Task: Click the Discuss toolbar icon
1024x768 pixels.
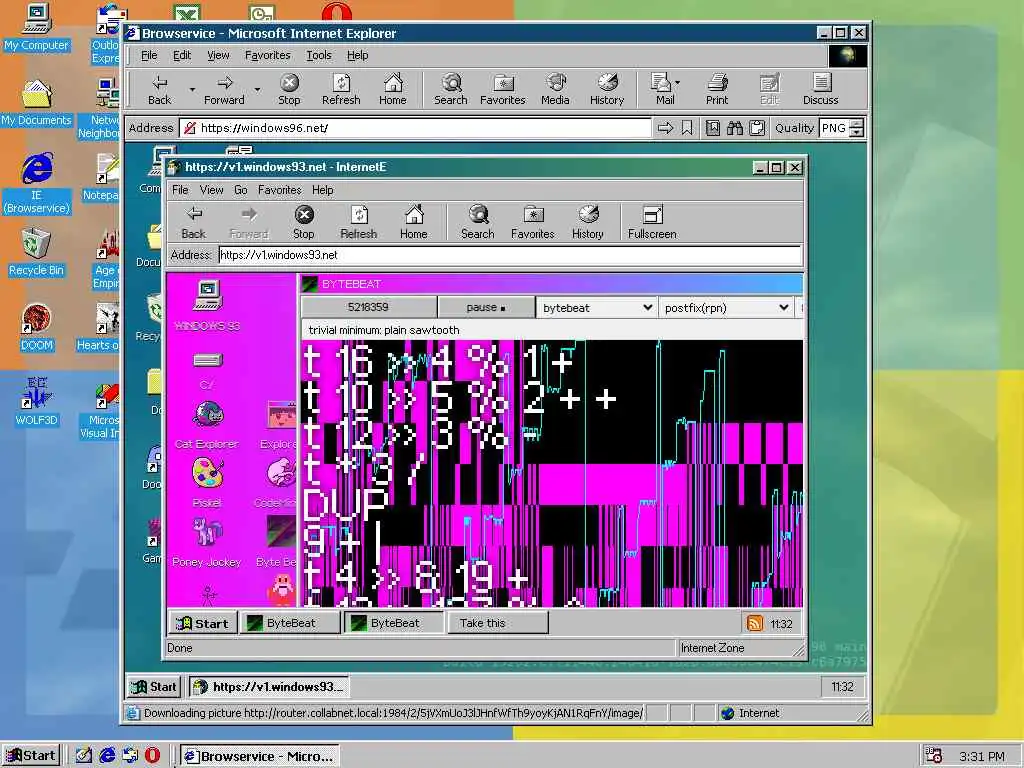Action: pyautogui.click(x=820, y=89)
